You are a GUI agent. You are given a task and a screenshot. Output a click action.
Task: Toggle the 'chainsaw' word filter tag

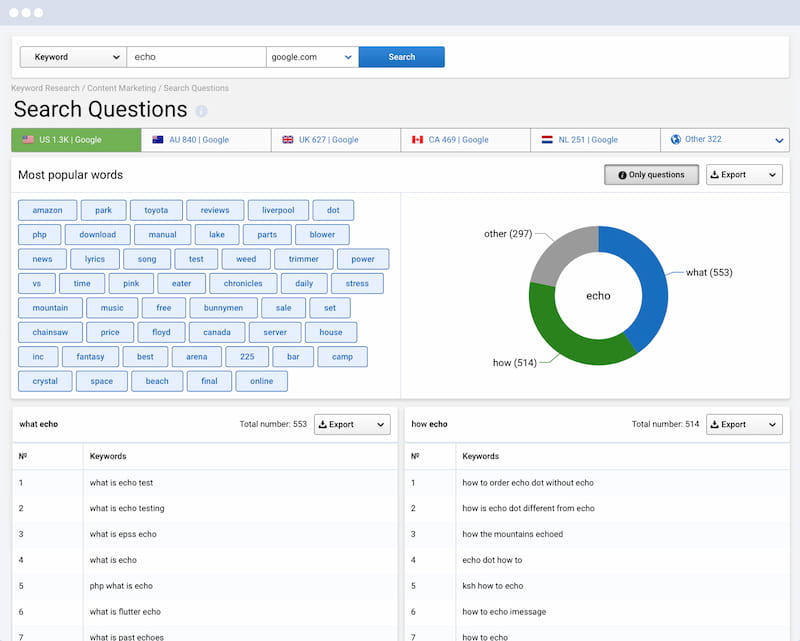click(50, 332)
